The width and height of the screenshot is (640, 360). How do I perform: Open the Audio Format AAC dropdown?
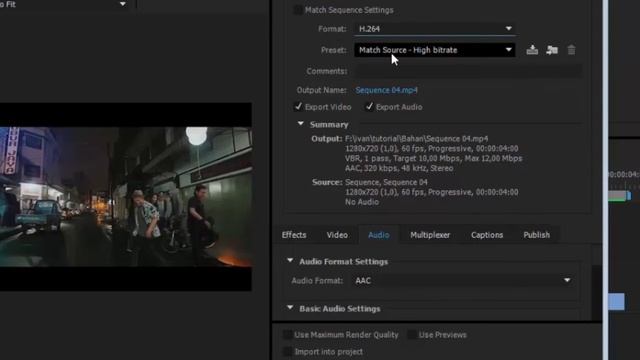coord(463,280)
